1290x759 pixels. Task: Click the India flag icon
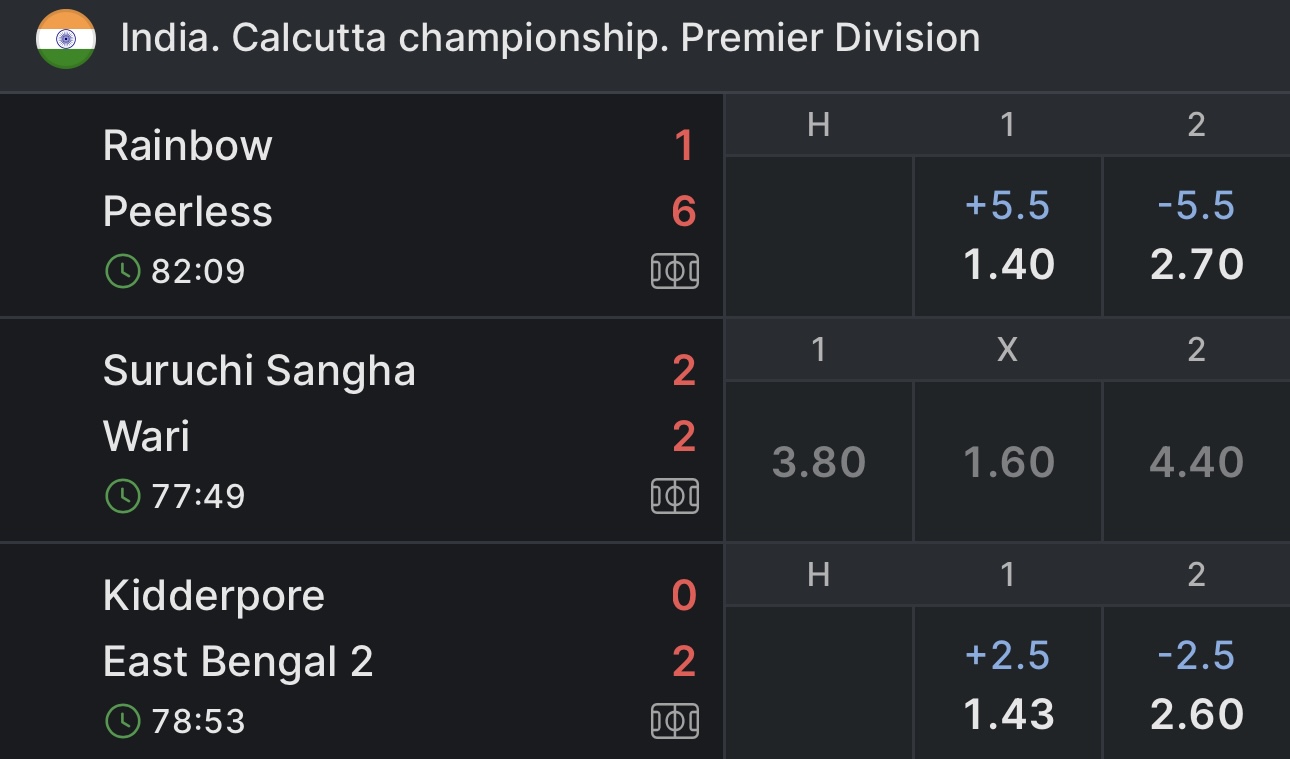coord(66,39)
